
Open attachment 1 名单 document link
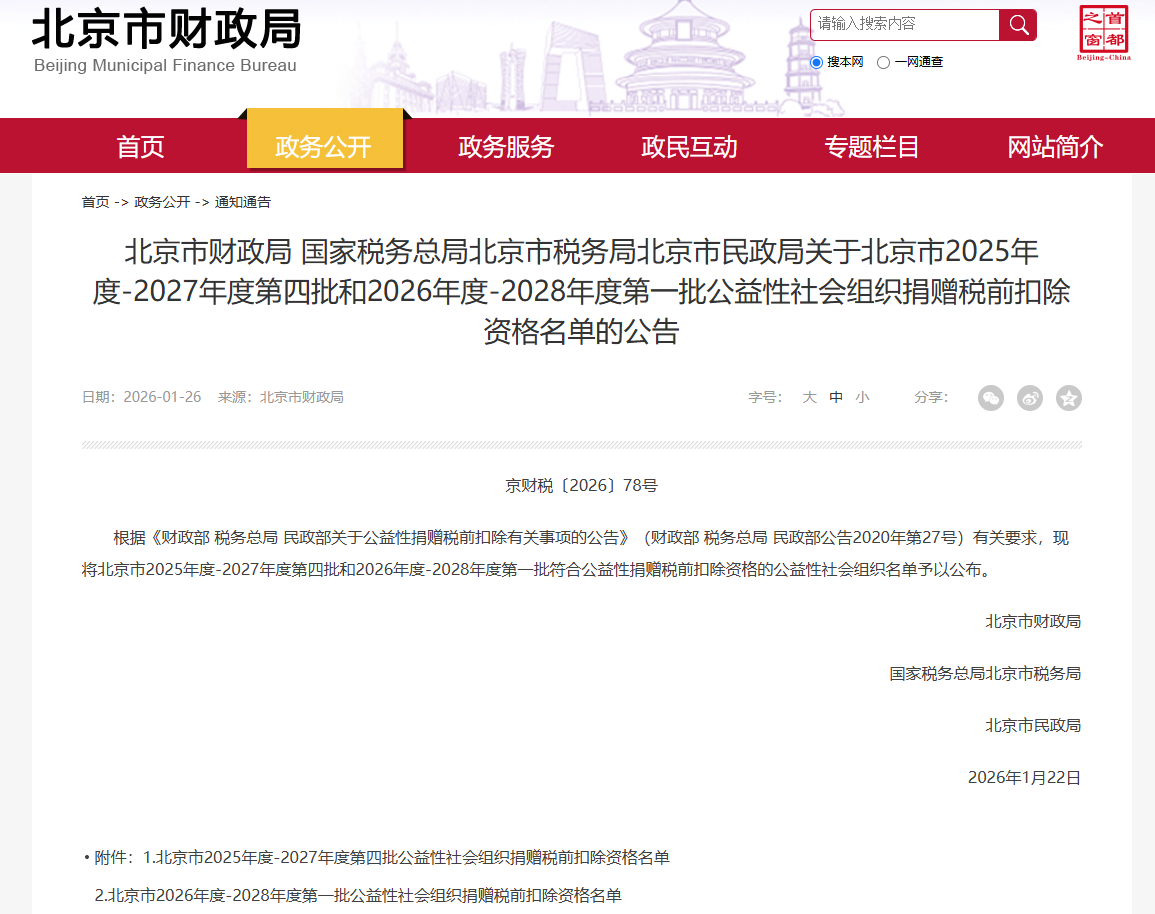coord(400,857)
